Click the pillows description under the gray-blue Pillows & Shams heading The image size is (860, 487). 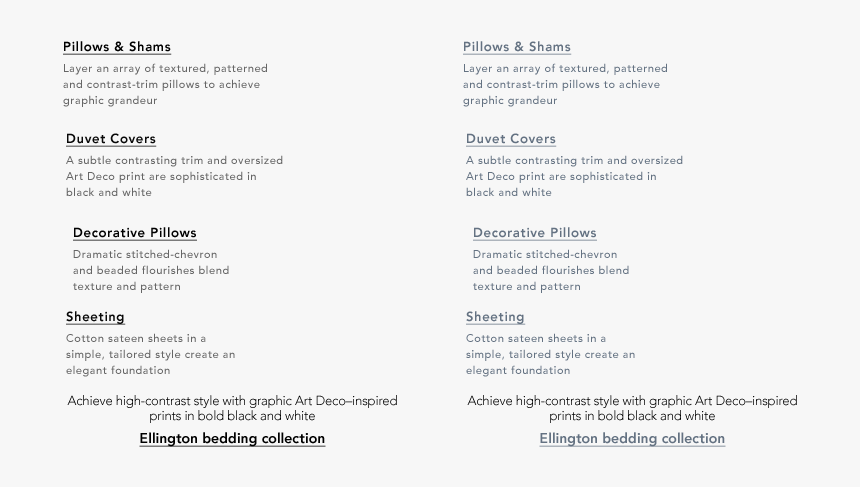[x=565, y=84]
